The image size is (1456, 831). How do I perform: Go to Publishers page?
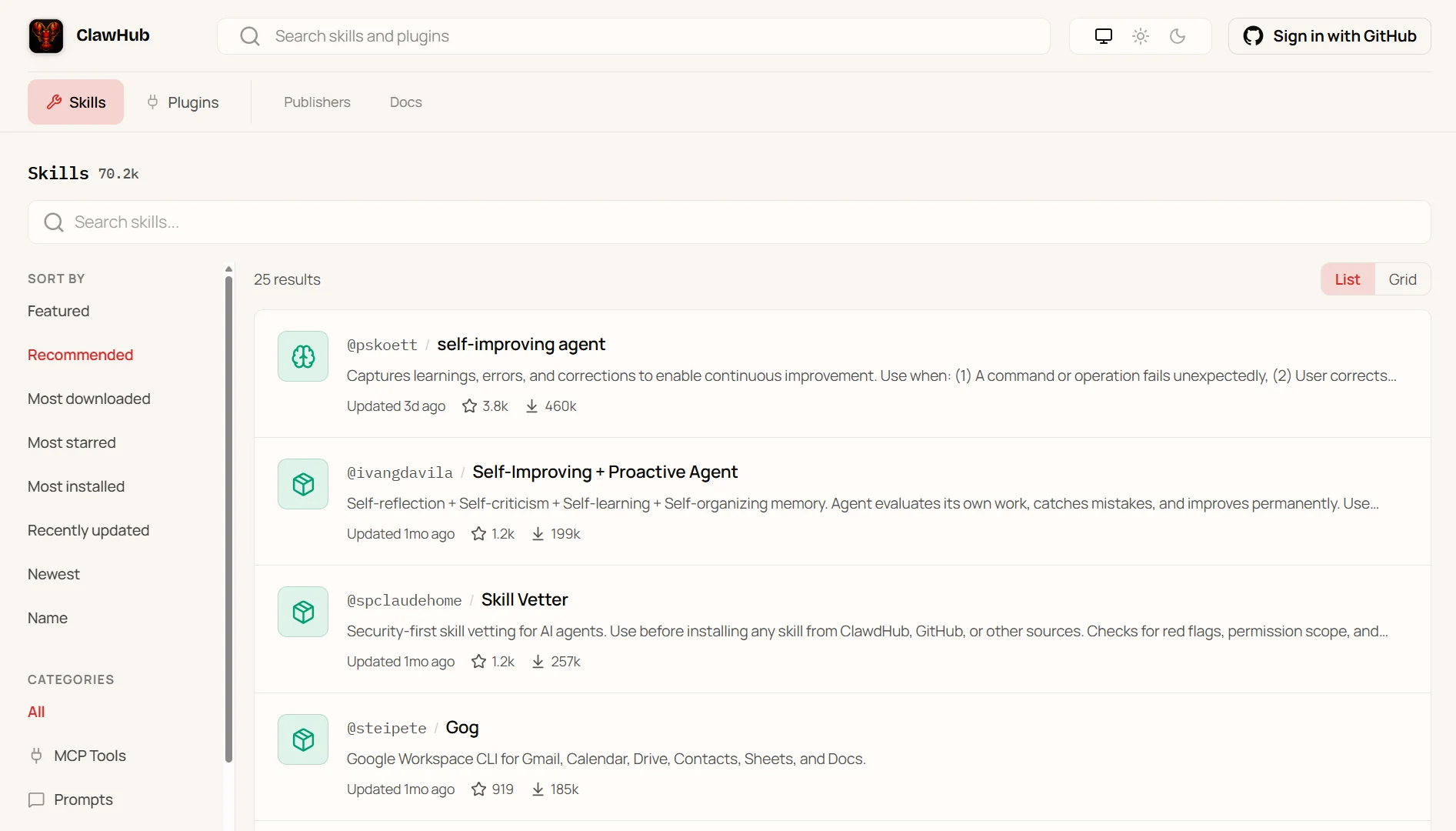point(317,102)
